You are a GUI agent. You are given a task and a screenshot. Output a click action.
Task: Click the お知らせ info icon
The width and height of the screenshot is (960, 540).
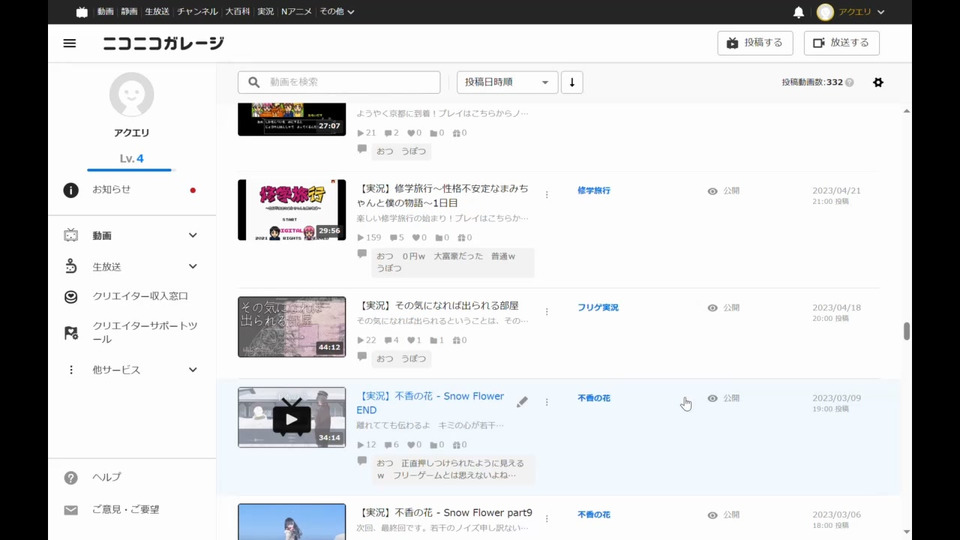[x=71, y=190]
